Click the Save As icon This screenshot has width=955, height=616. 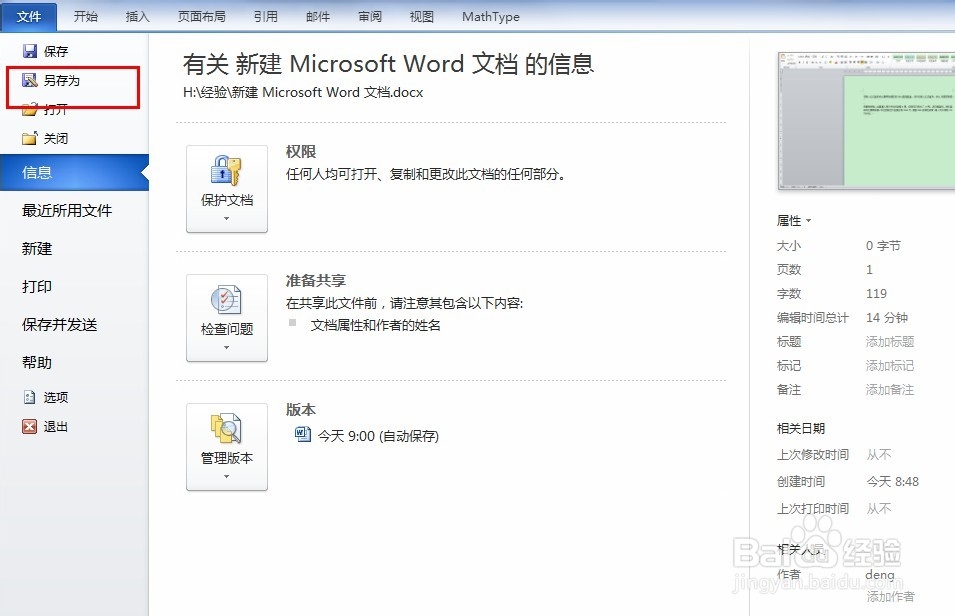(30, 80)
